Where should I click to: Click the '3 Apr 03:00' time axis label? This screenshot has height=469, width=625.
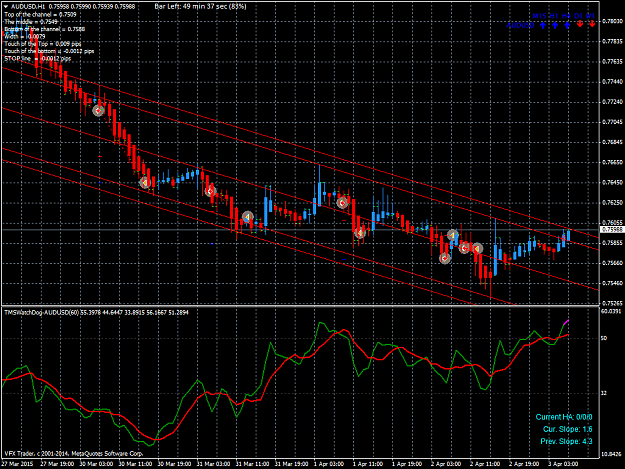coord(563,464)
